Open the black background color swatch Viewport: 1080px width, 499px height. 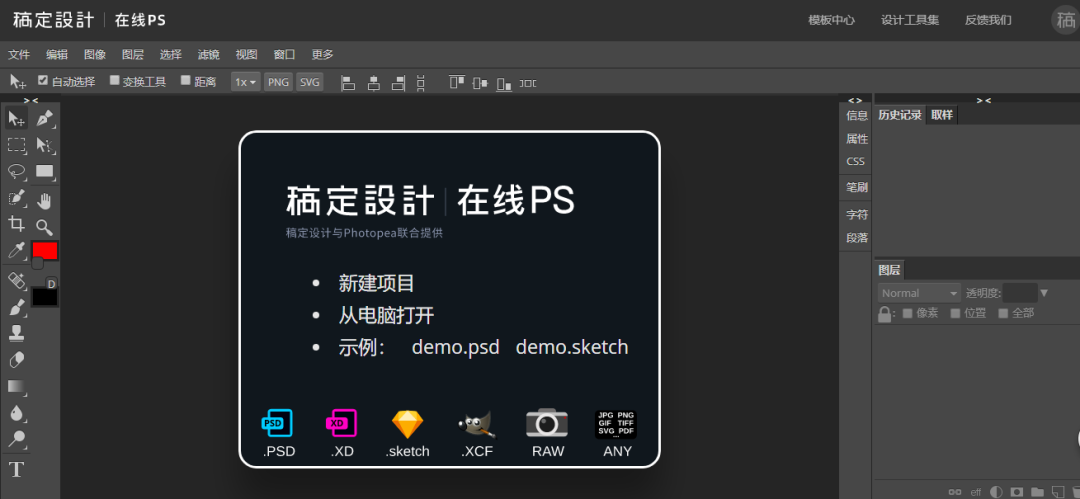tap(45, 297)
